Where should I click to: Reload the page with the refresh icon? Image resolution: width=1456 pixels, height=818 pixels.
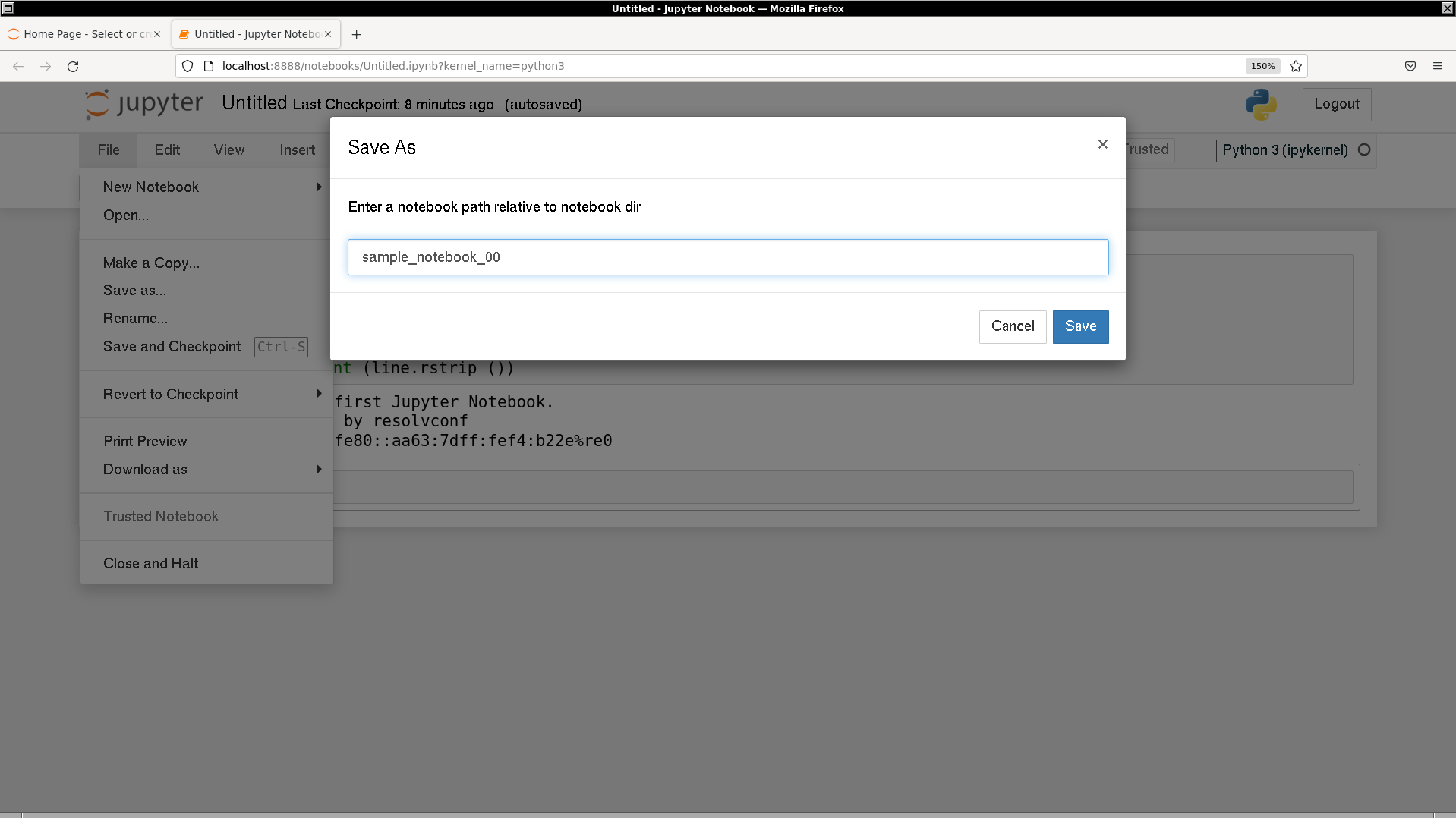73,66
